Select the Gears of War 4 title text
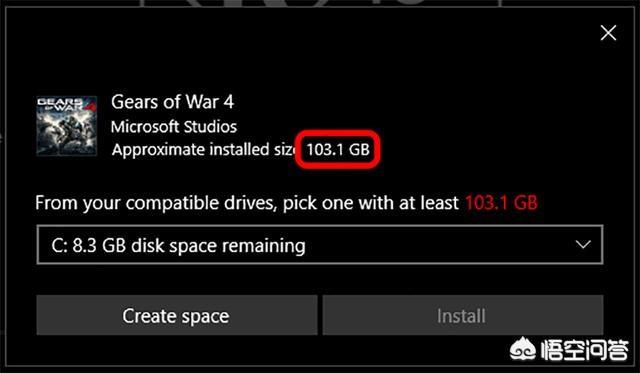Viewport: 640px width, 373px height. point(172,102)
